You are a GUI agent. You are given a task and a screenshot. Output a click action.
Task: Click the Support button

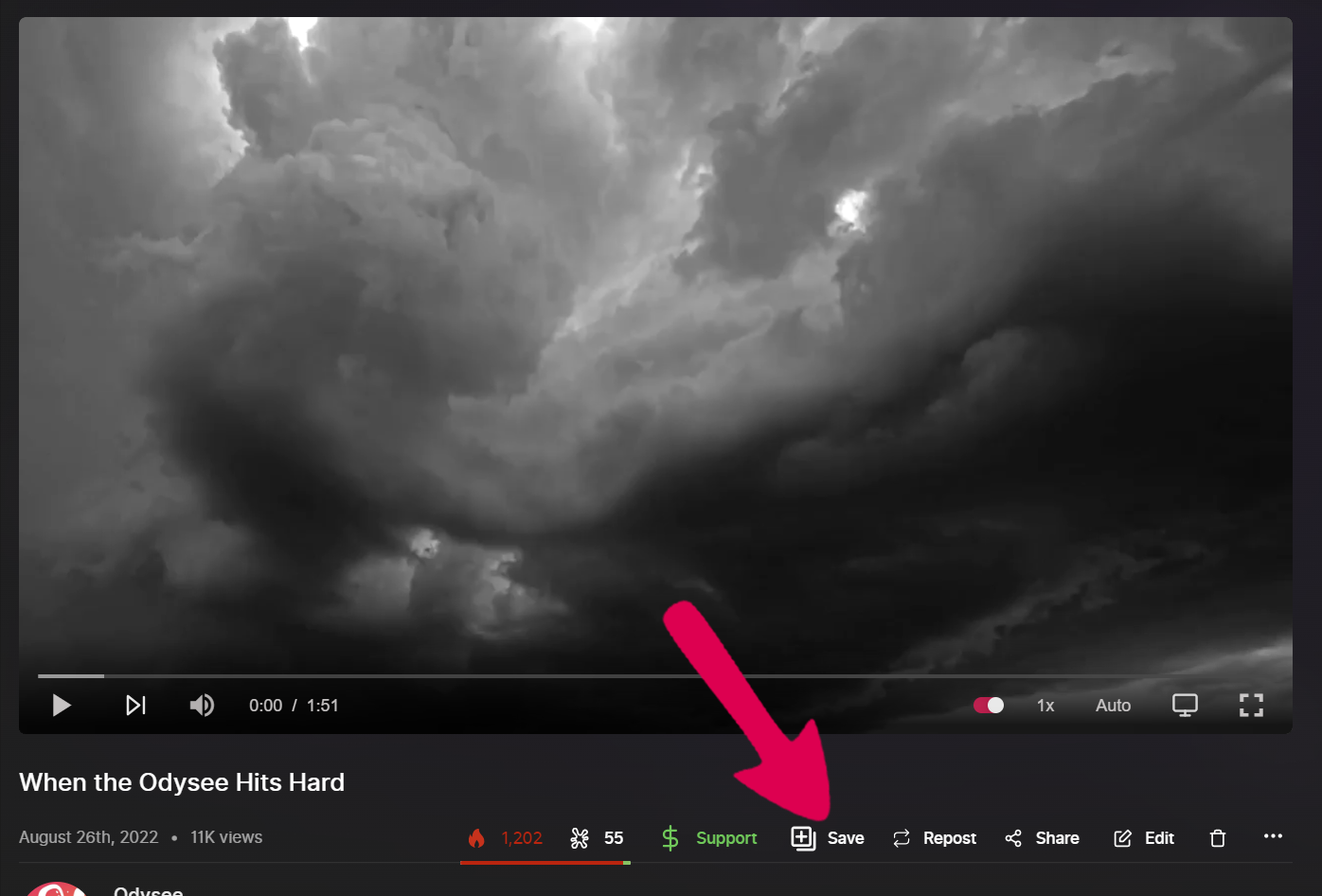pos(708,838)
